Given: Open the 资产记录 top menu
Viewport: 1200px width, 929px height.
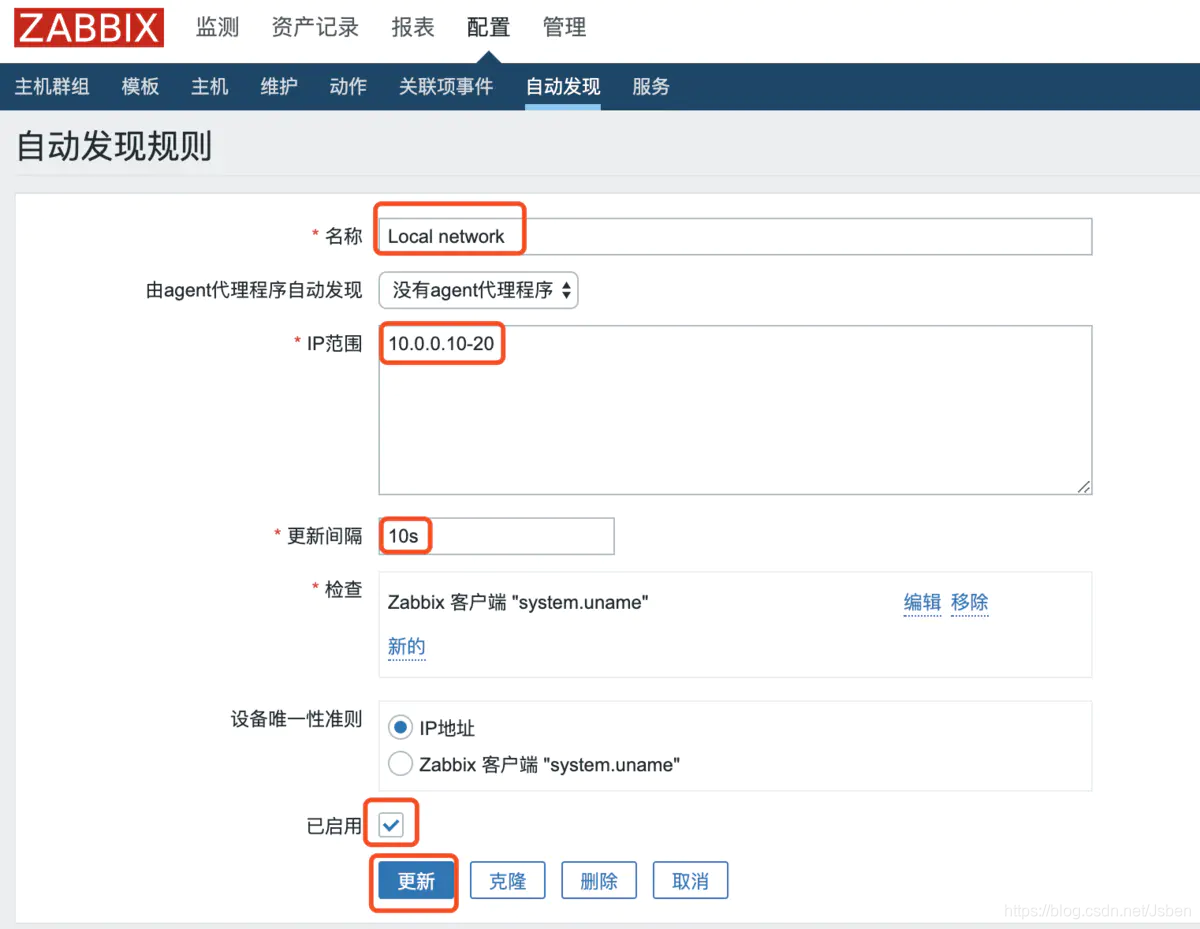Looking at the screenshot, I should click(x=315, y=27).
